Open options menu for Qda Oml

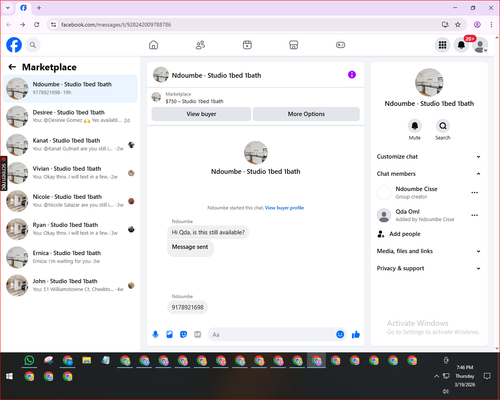[475, 215]
